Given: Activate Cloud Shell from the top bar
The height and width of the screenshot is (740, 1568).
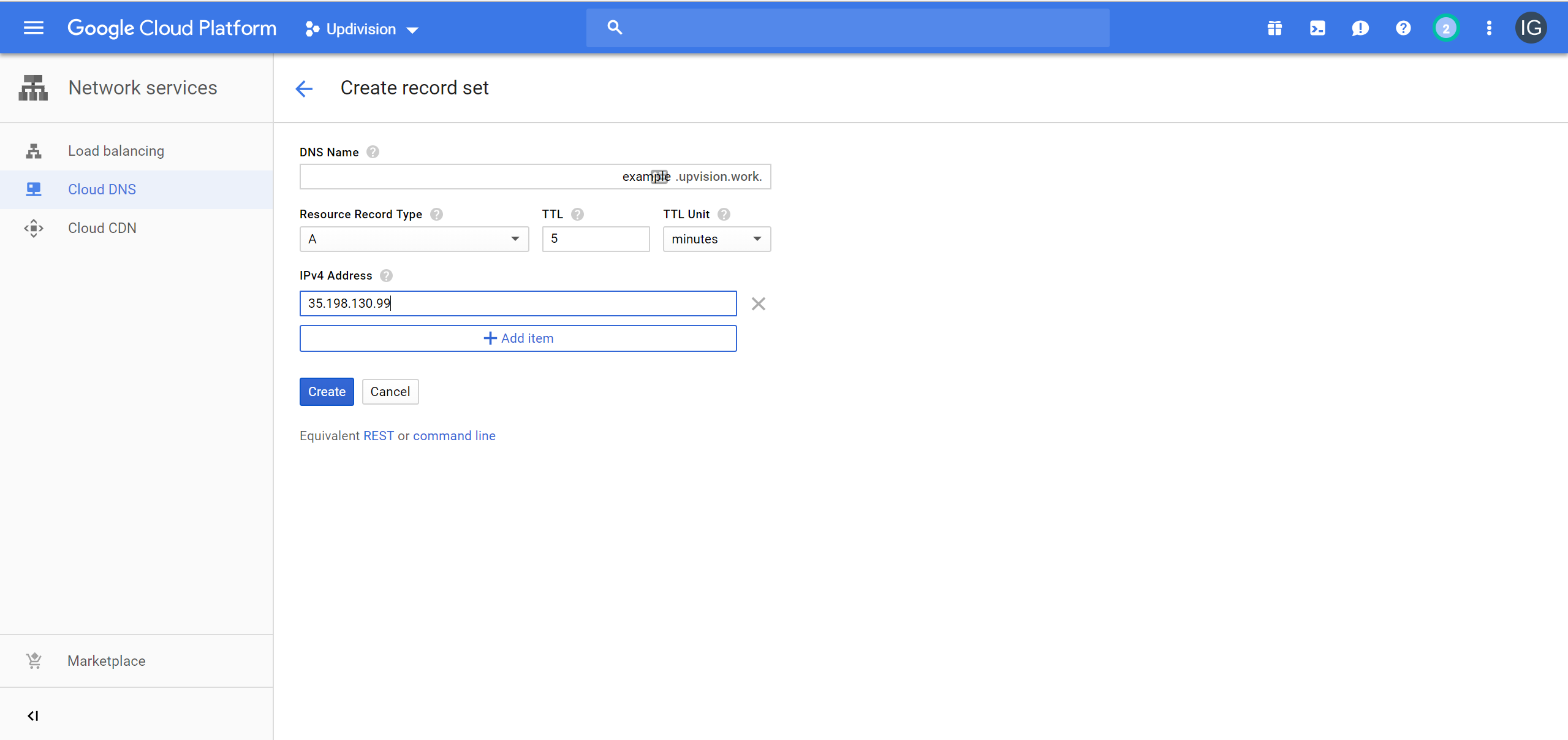Looking at the screenshot, I should (x=1316, y=28).
